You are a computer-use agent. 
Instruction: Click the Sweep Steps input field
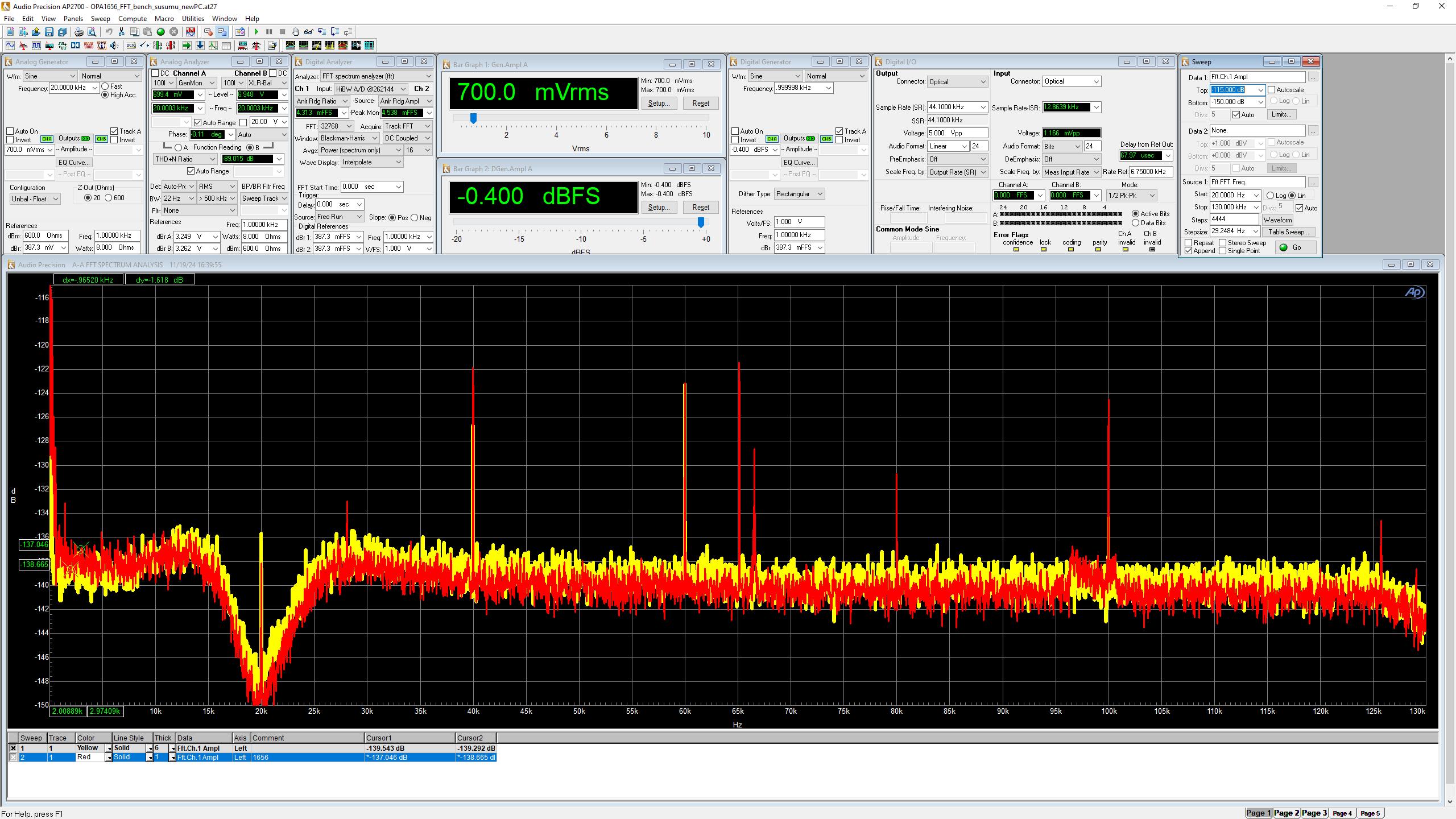tap(1234, 220)
